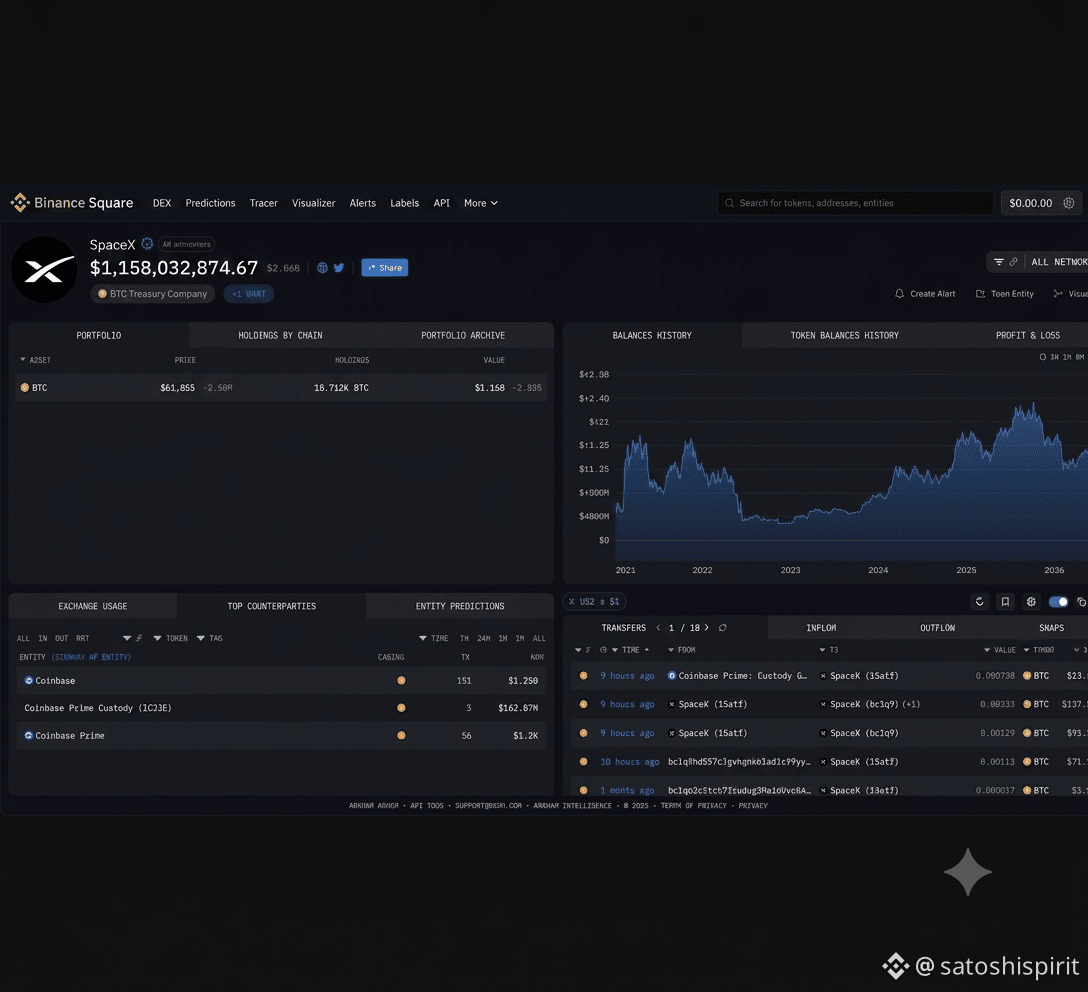The height and width of the screenshot is (992, 1088).
Task: Select the ALL time range in counterparties
Action: (539, 638)
